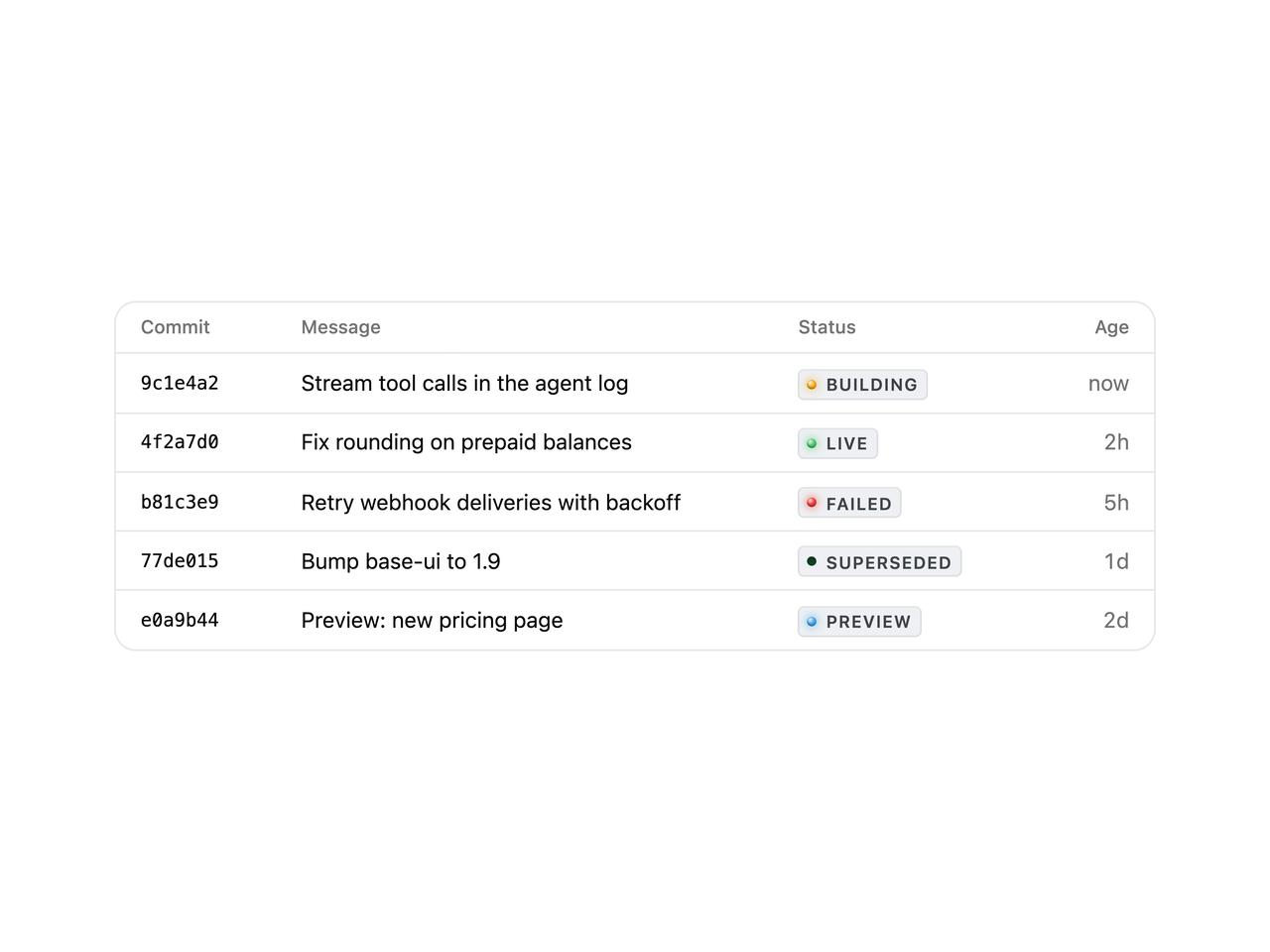
Task: Click the dark SUPERSEDED status dot
Action: pos(812,561)
